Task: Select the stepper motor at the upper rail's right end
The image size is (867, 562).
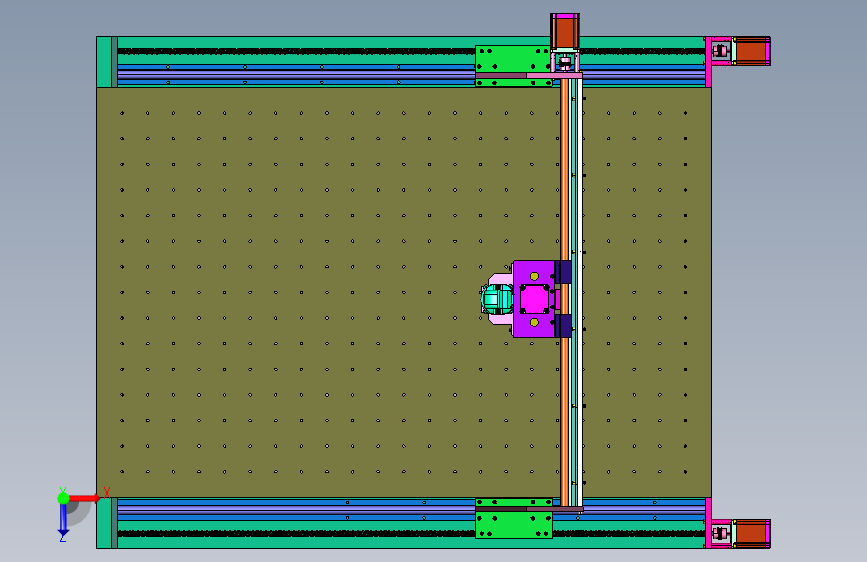Action: [x=750, y=51]
